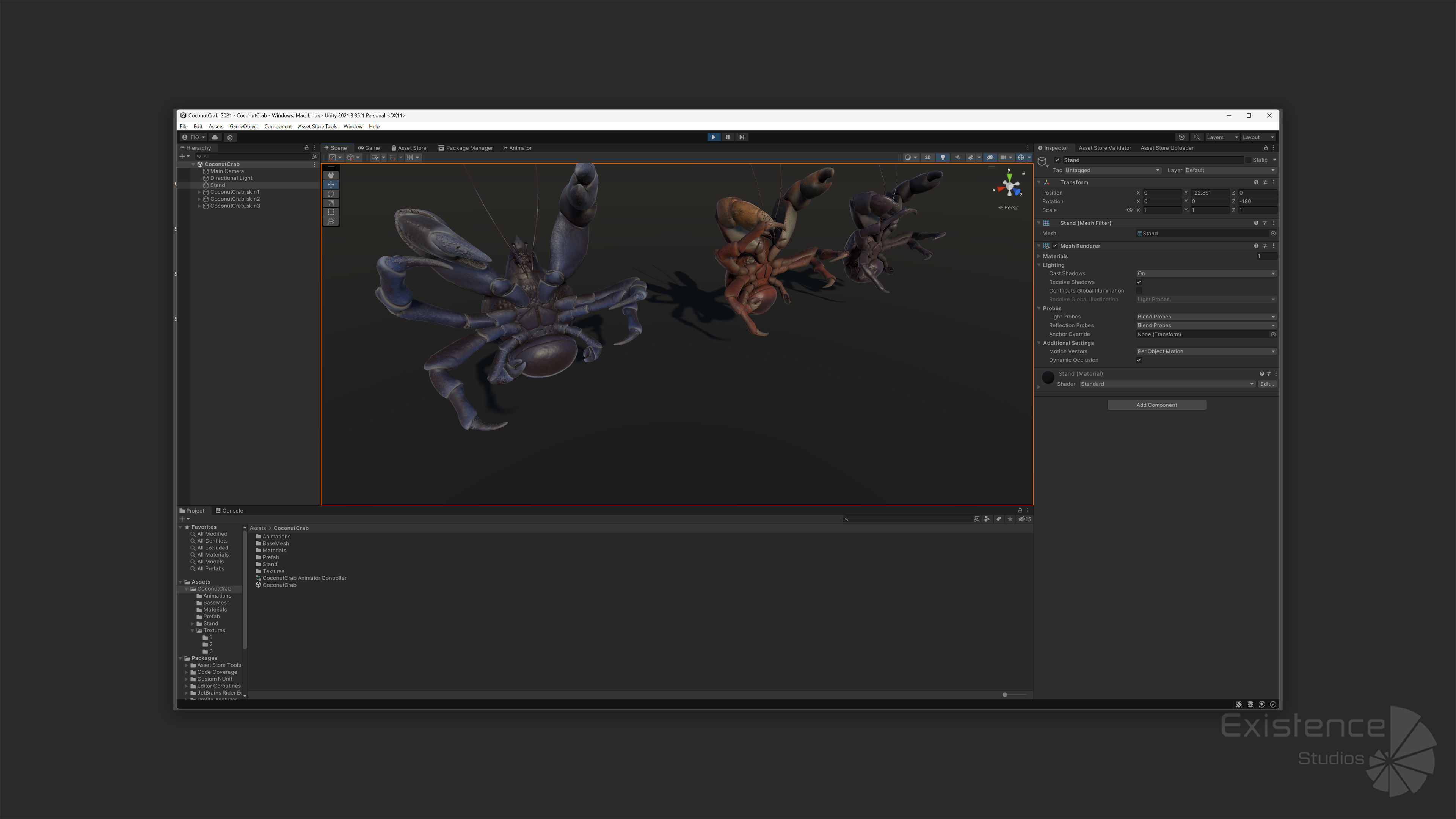Image resolution: width=1456 pixels, height=819 pixels.
Task: Toggle Scale constrained proportions link icon
Action: pos(1129,210)
